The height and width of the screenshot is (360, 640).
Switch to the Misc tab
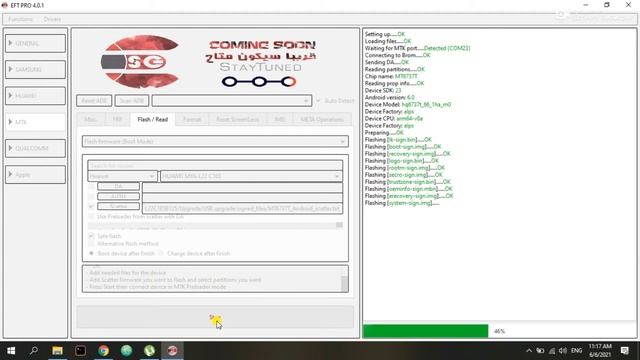click(x=91, y=120)
